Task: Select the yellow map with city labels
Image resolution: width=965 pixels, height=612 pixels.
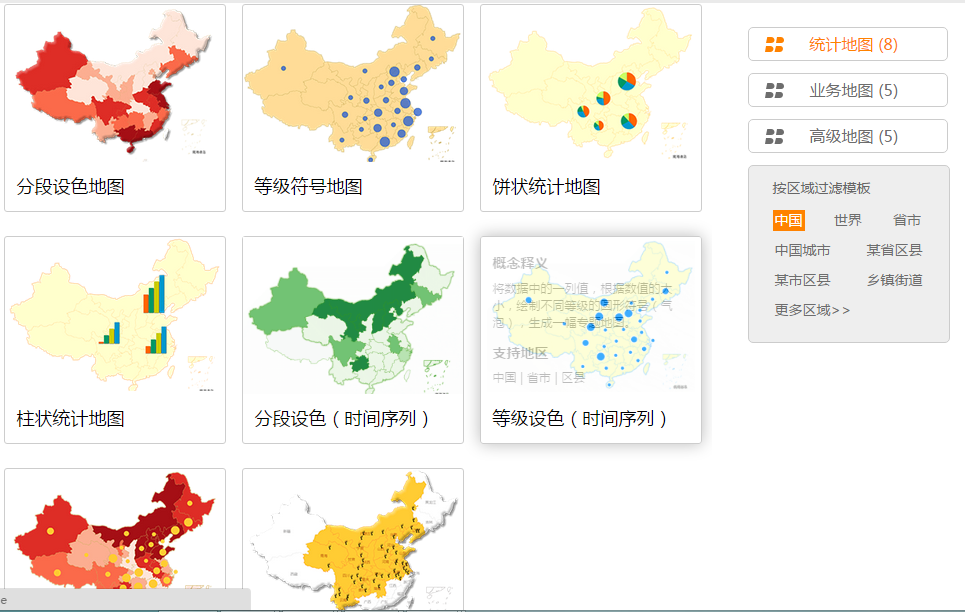Action: (x=352, y=540)
